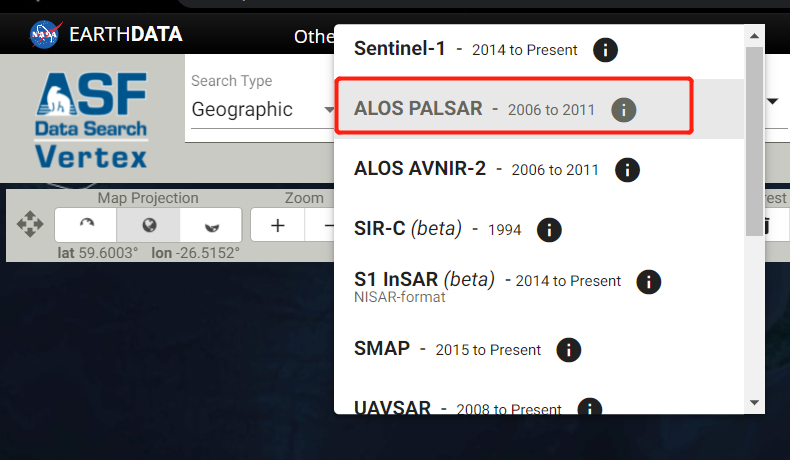Click the UAVSAR info icon

589,408
